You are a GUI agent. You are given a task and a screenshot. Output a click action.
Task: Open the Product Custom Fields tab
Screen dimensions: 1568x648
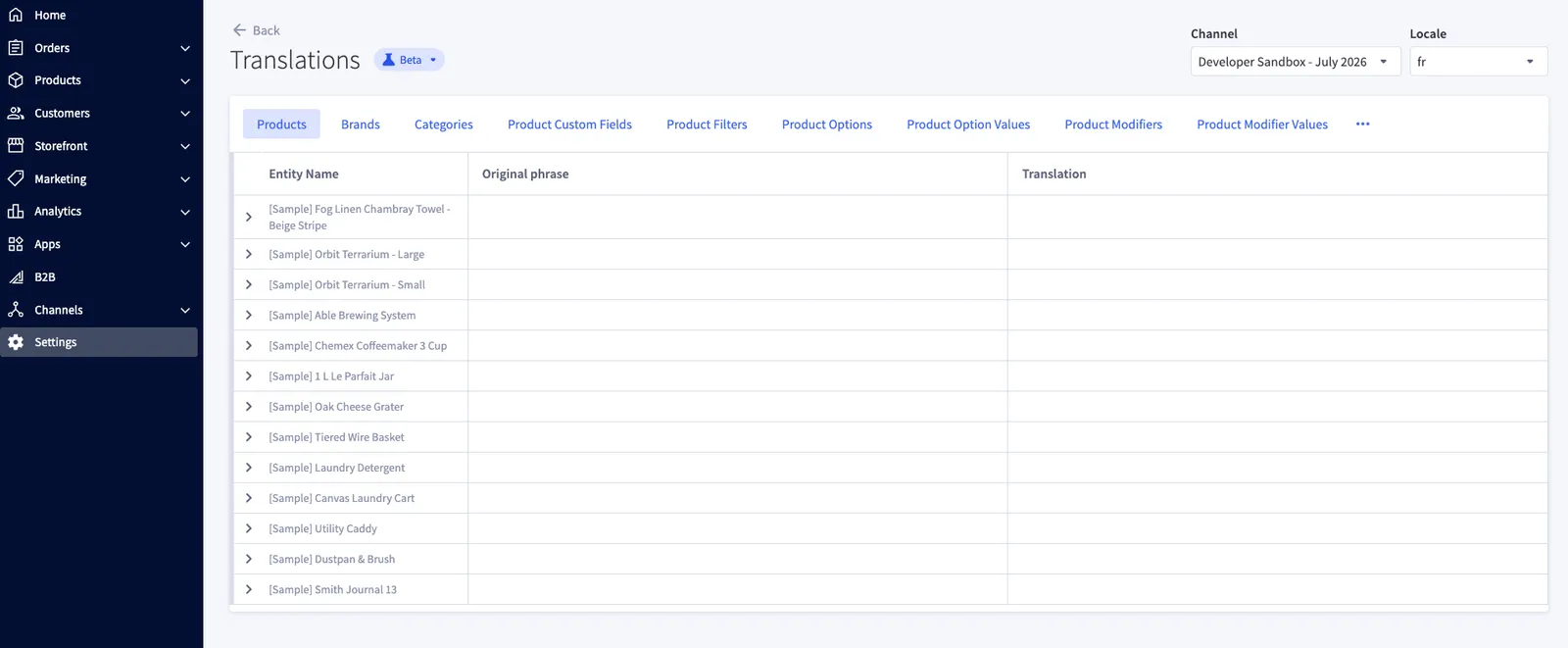pos(569,125)
